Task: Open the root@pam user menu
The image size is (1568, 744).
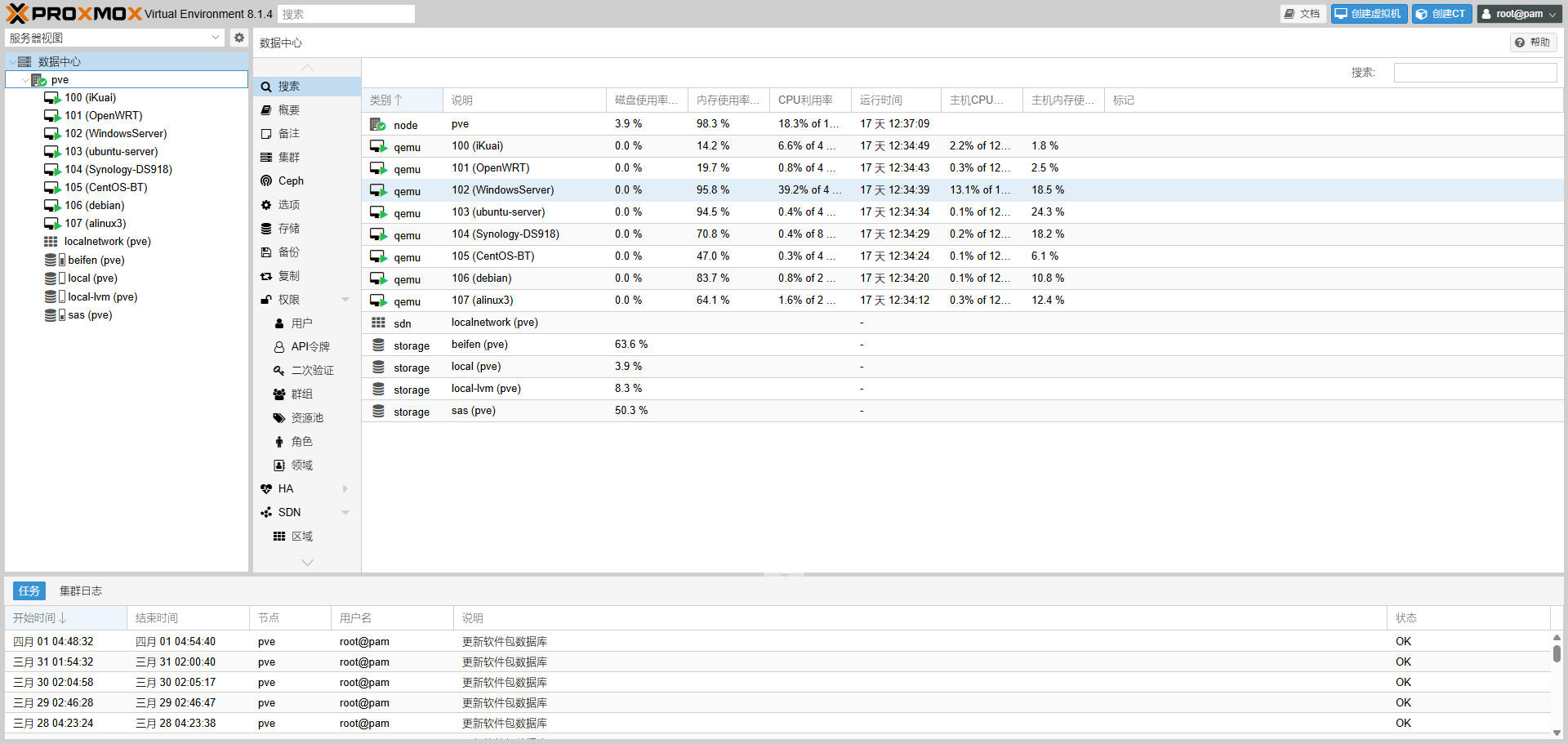Action: point(1519,14)
